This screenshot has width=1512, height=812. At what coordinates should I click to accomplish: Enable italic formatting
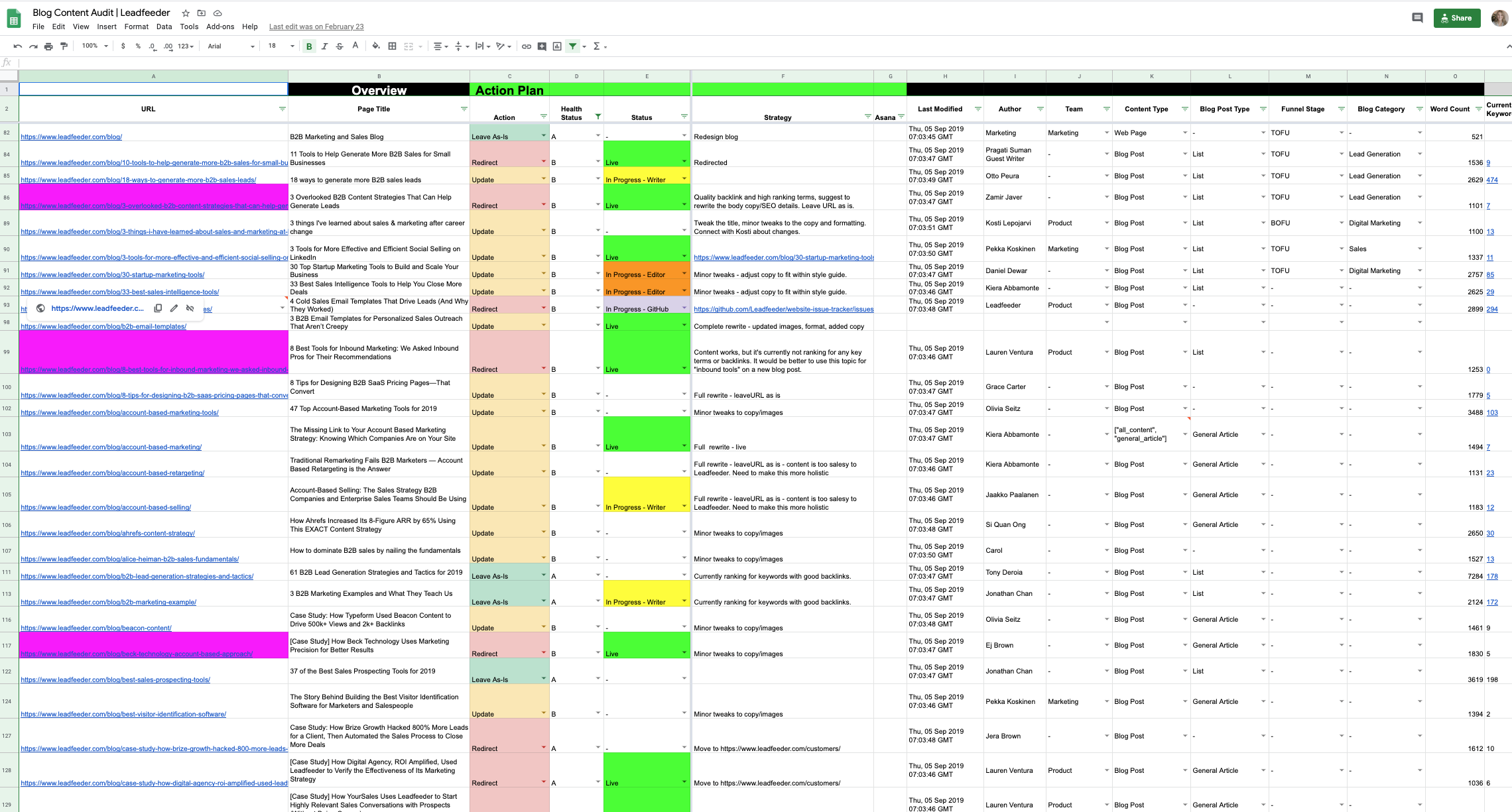[324, 46]
